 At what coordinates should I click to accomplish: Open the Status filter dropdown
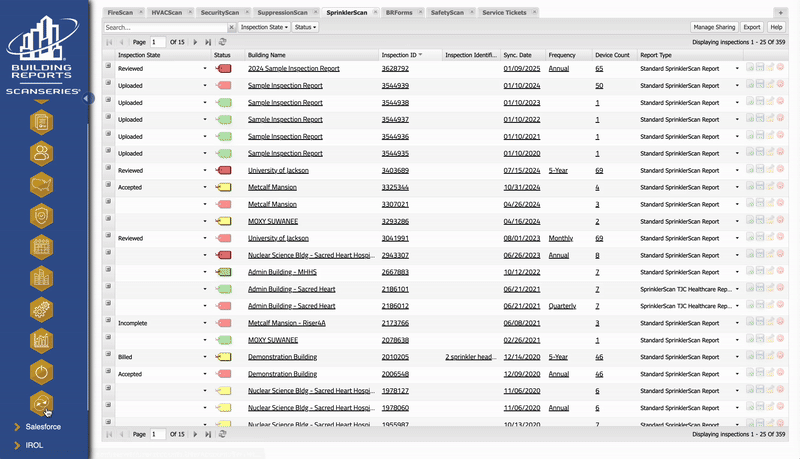click(306, 27)
